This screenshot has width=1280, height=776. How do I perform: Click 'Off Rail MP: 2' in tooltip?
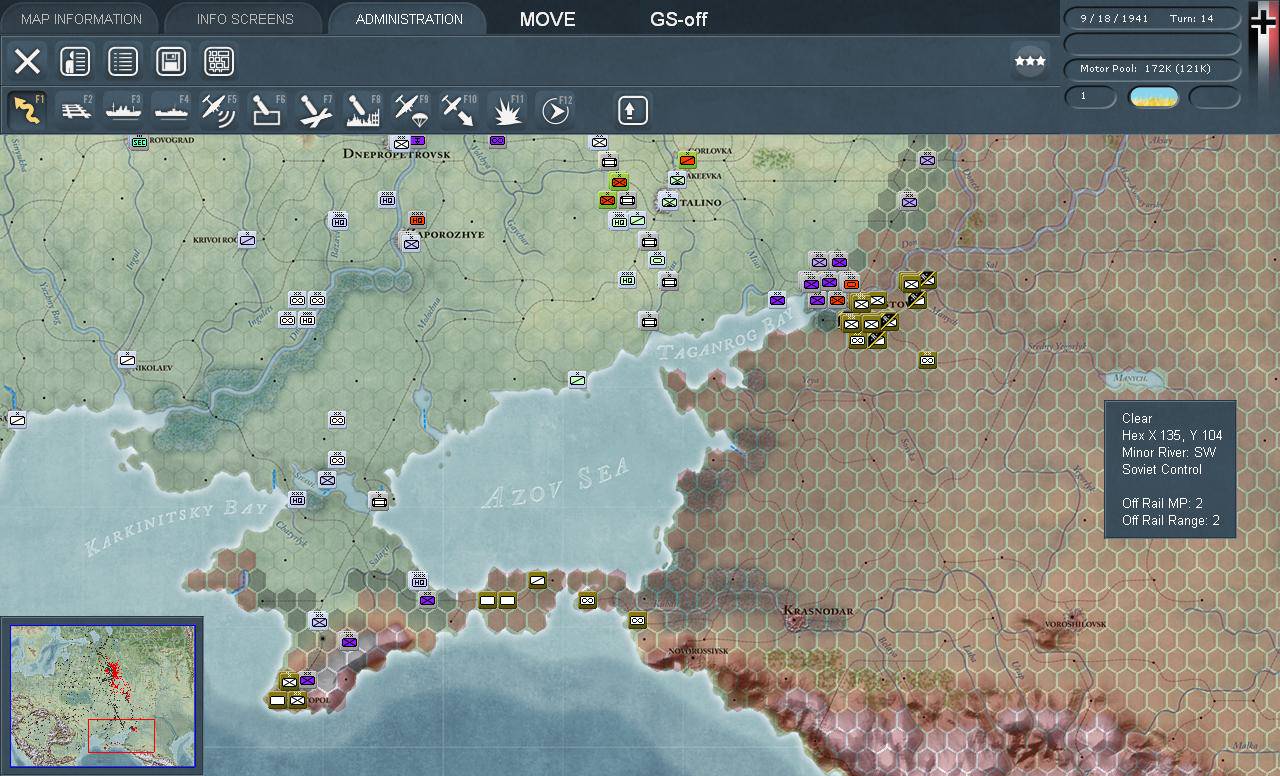click(x=1162, y=503)
